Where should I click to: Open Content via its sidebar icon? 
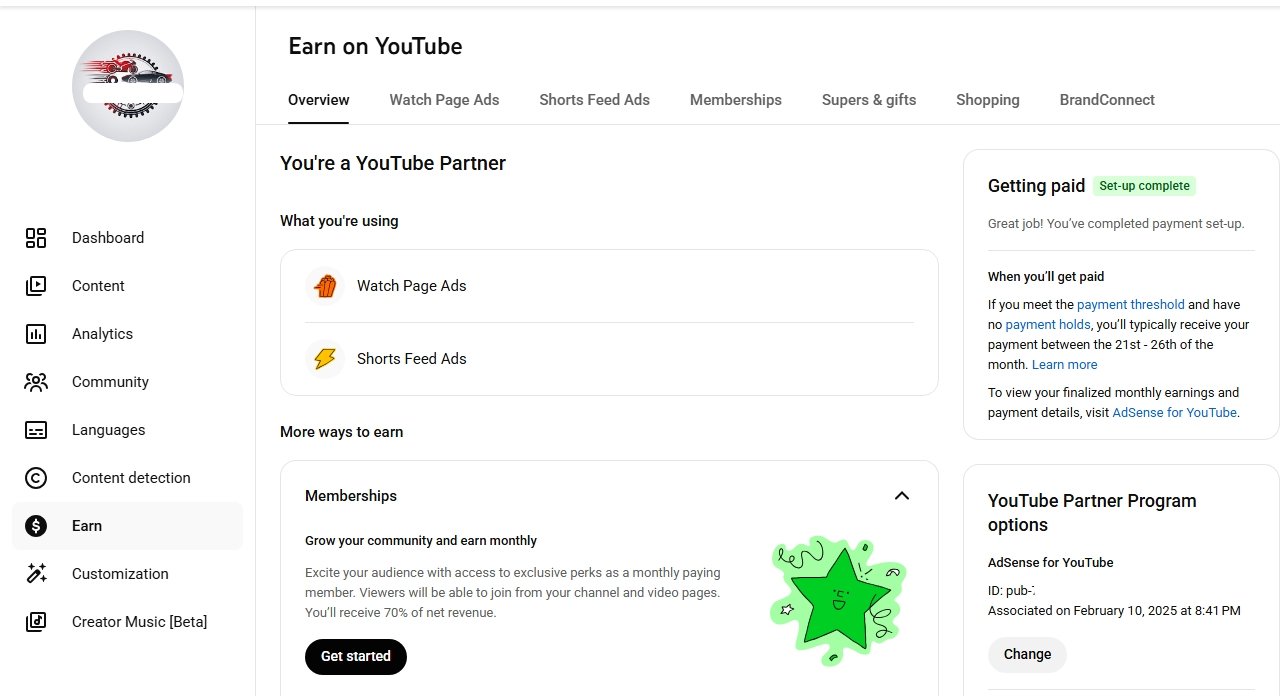point(36,286)
